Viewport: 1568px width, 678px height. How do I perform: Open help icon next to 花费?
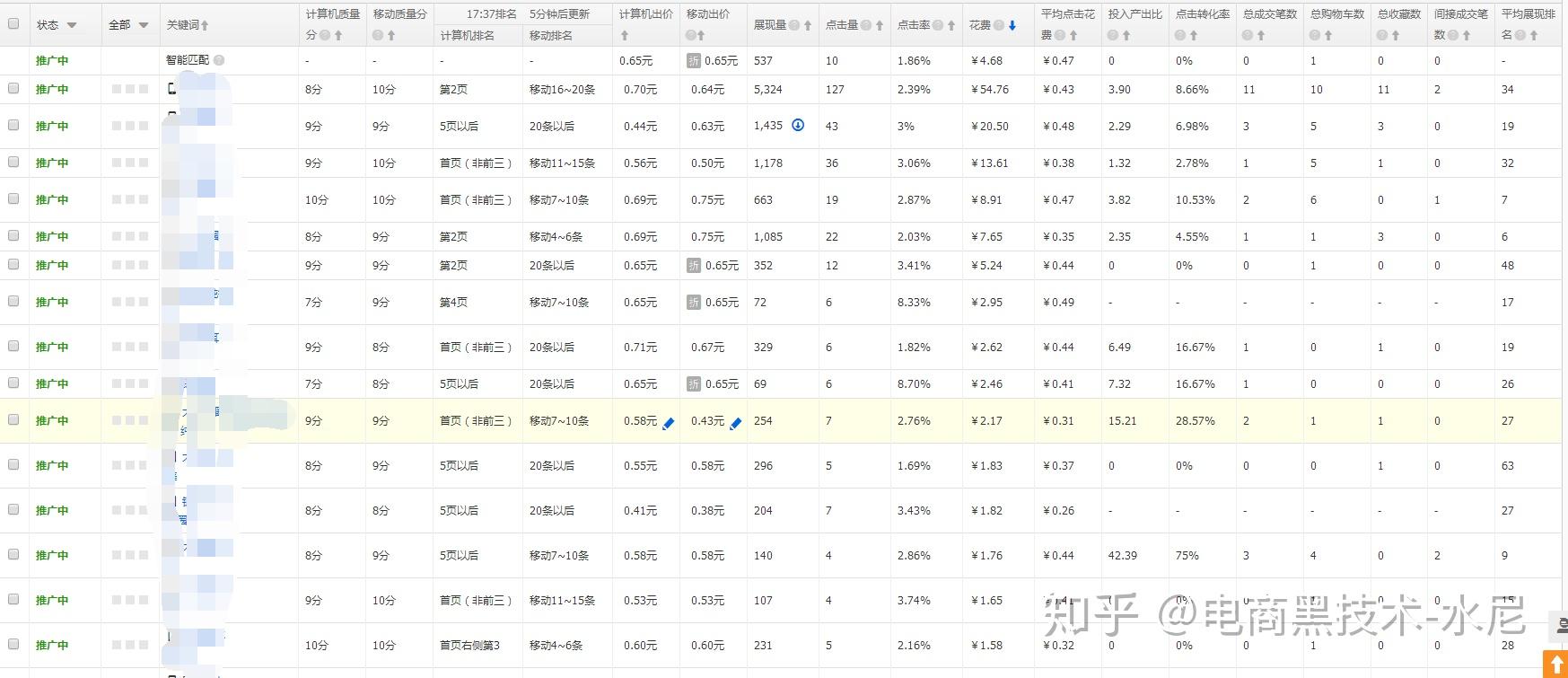(999, 25)
